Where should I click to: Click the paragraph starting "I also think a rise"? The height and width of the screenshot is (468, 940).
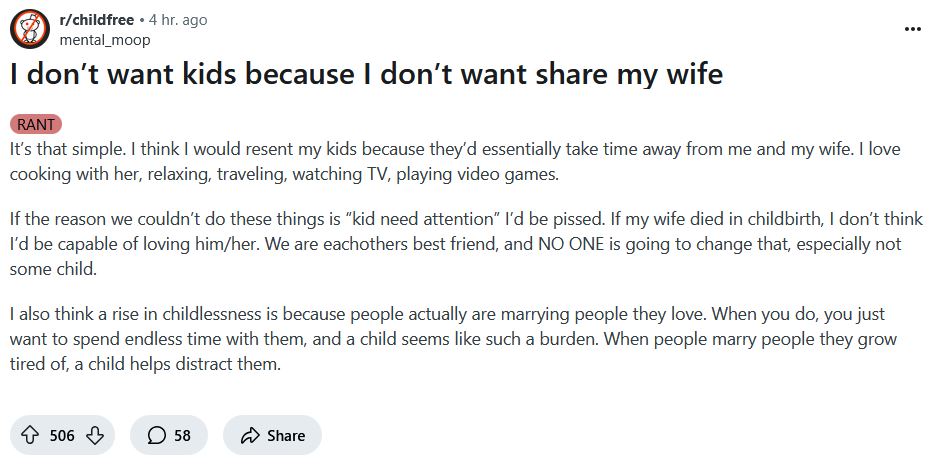(453, 339)
